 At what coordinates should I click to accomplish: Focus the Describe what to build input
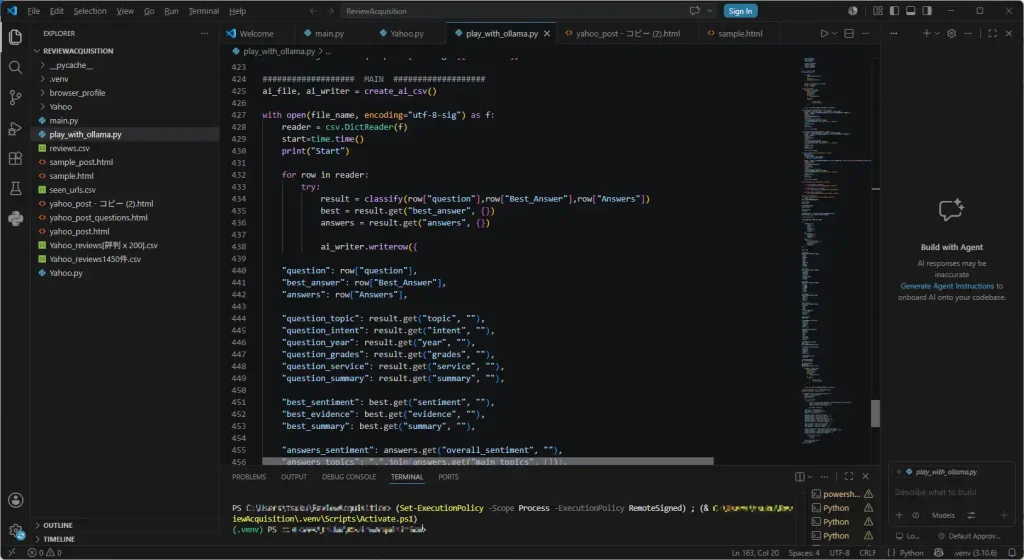952,492
